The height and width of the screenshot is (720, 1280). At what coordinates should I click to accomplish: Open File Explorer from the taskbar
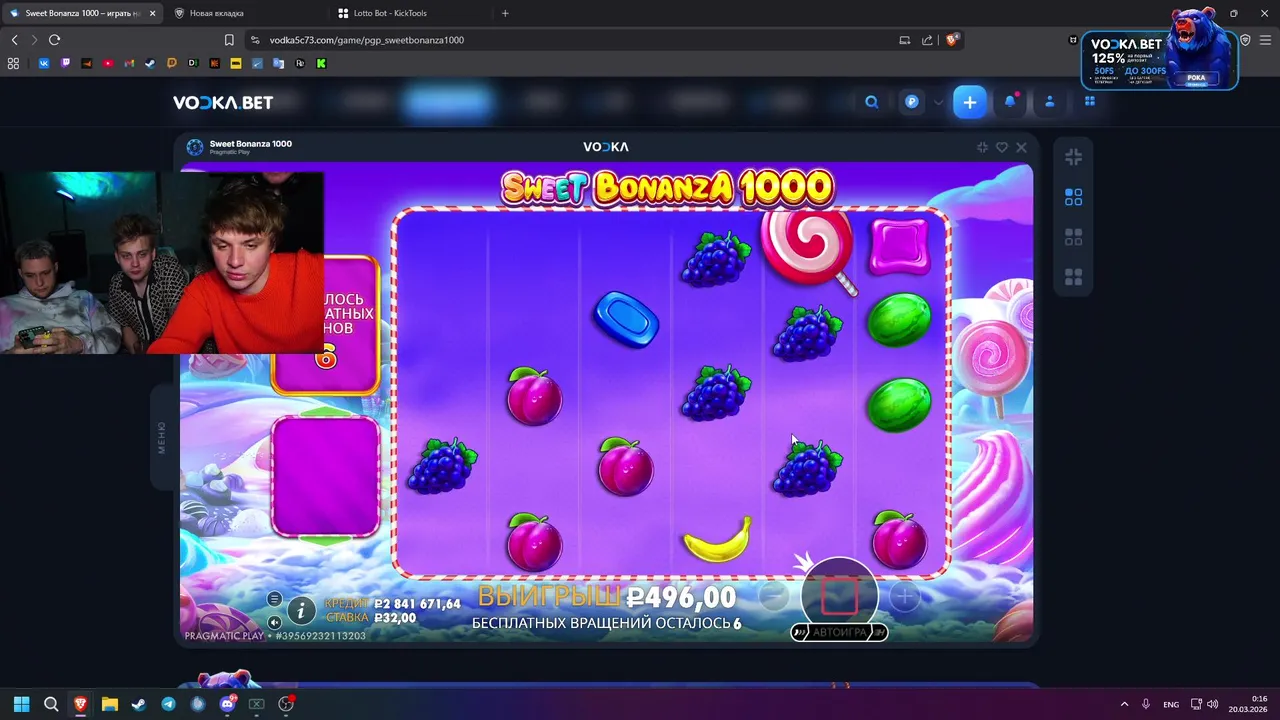[109, 704]
